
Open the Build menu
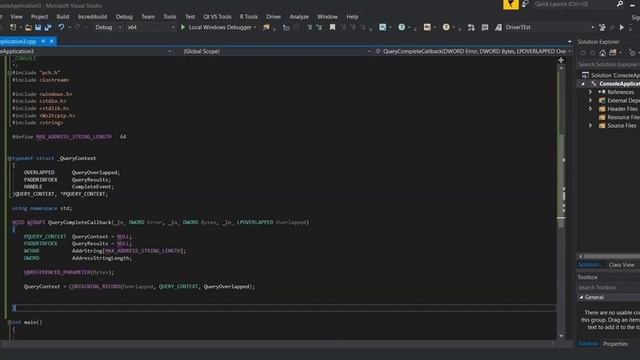tap(62, 17)
